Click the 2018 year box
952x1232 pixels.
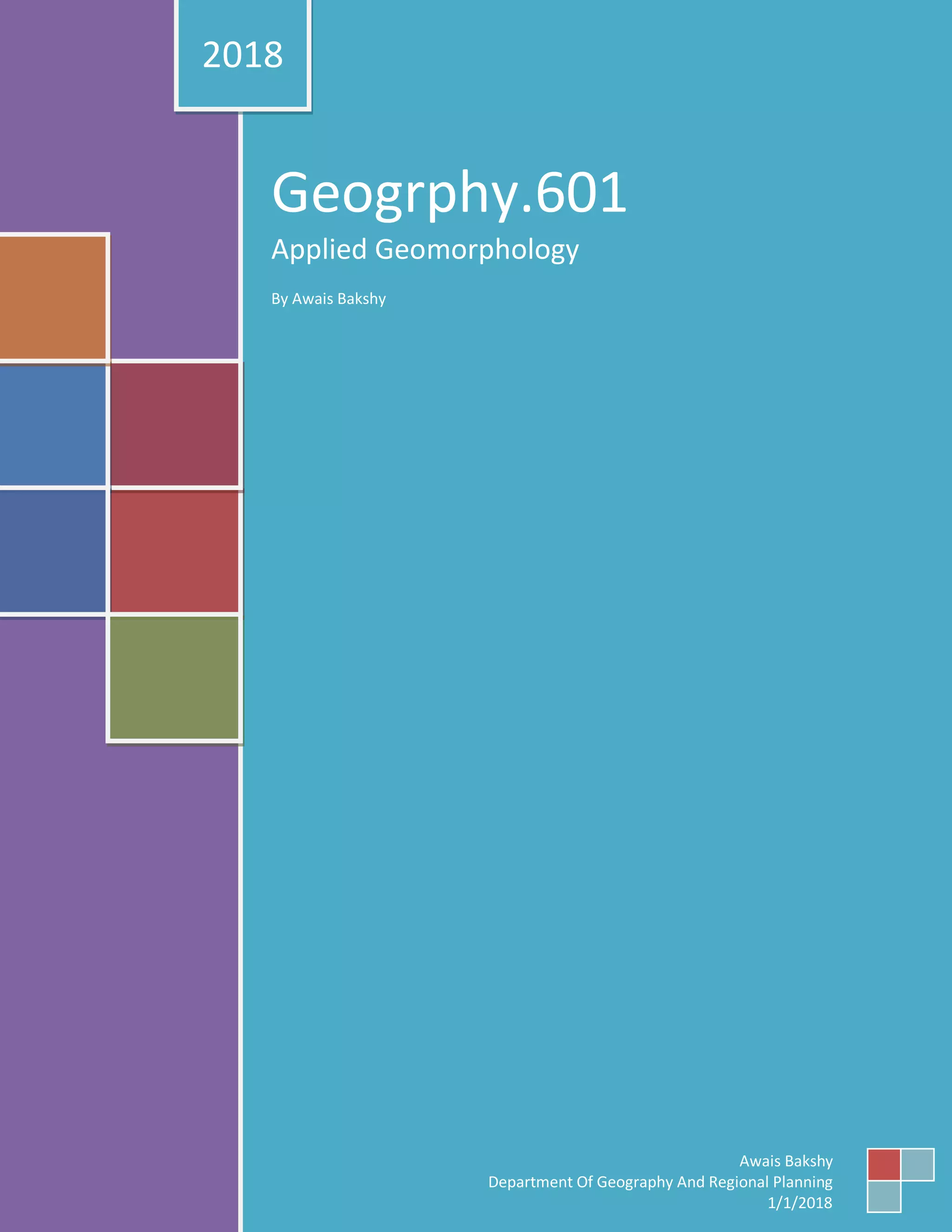[x=243, y=55]
